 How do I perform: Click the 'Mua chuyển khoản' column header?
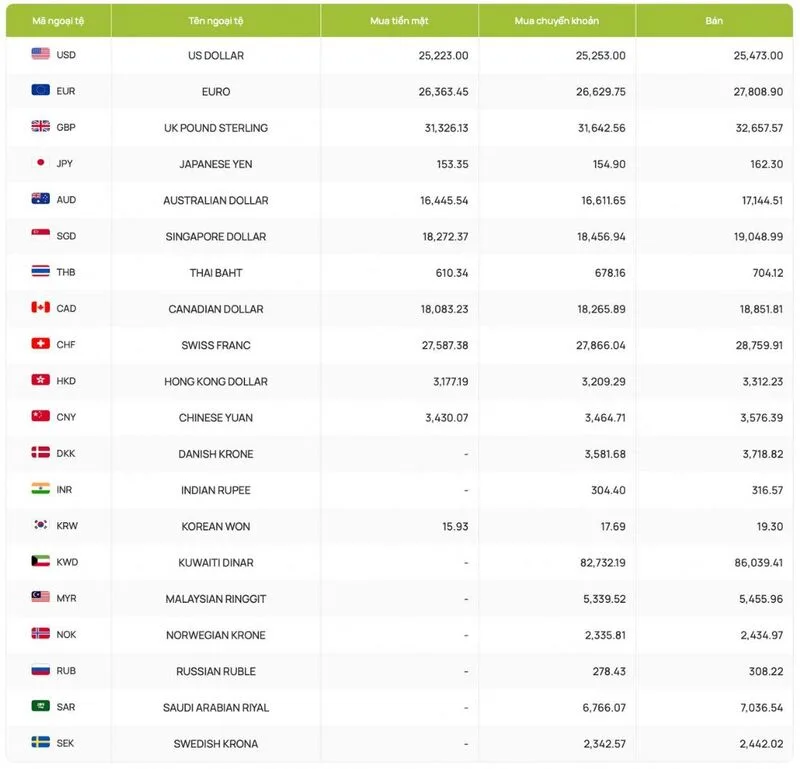(557, 21)
